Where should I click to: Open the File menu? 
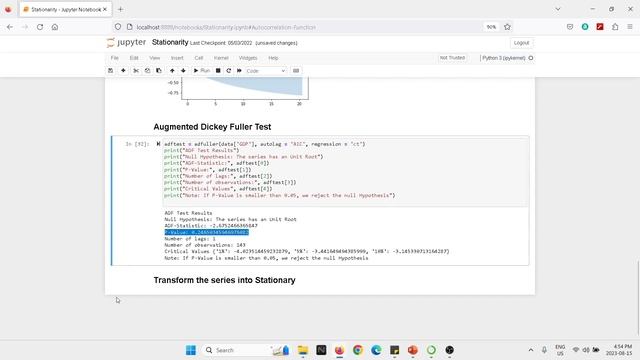(115, 58)
